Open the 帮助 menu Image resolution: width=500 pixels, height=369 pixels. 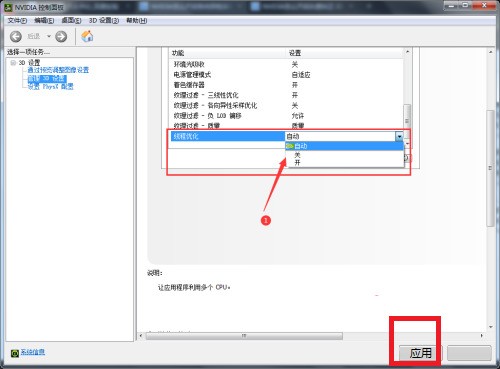[x=136, y=21]
